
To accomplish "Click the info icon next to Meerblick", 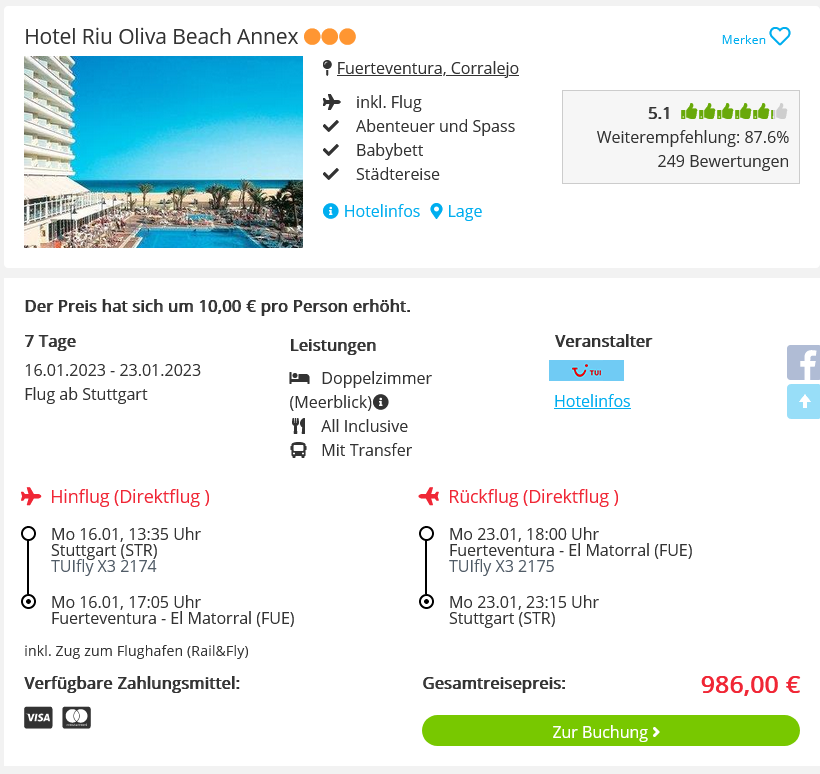I will 381,402.
